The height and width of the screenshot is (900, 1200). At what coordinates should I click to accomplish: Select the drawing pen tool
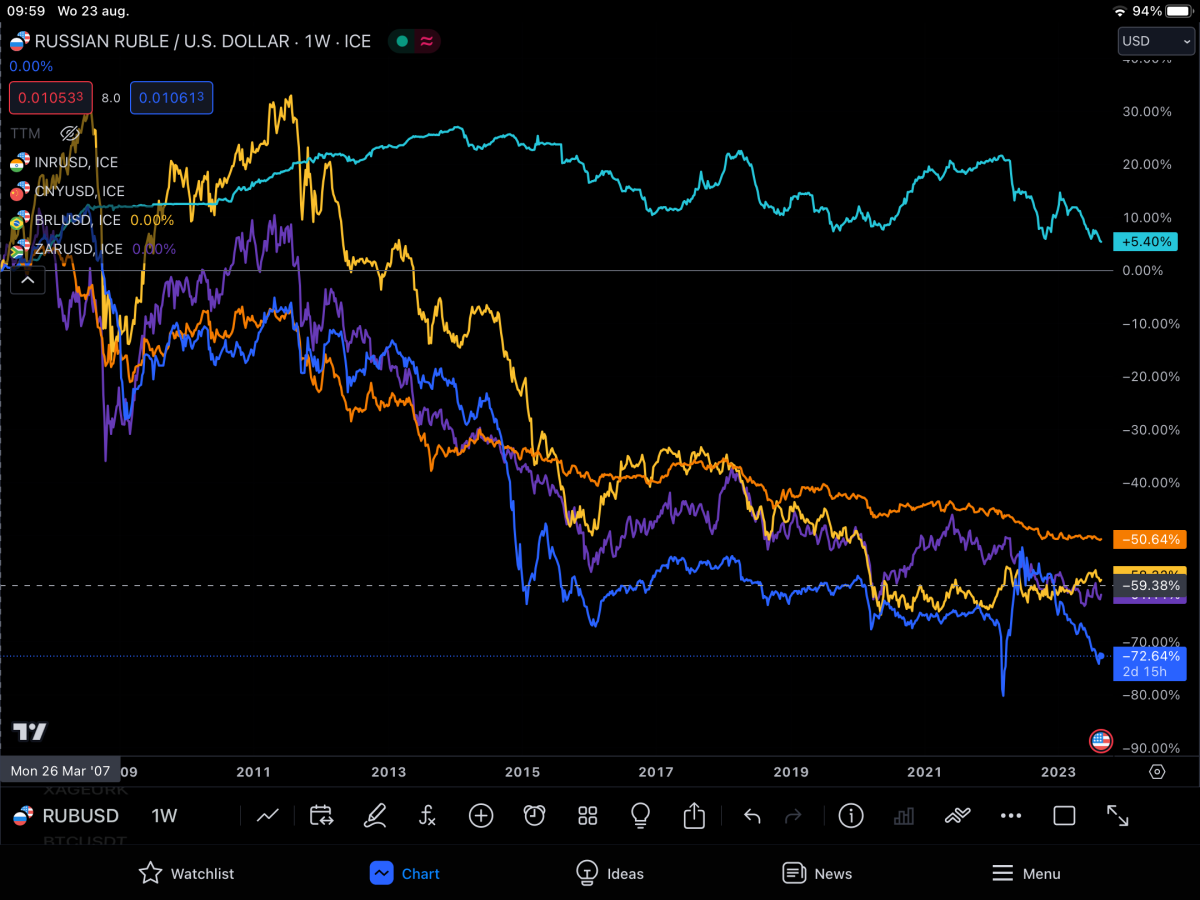pyautogui.click(x=374, y=816)
